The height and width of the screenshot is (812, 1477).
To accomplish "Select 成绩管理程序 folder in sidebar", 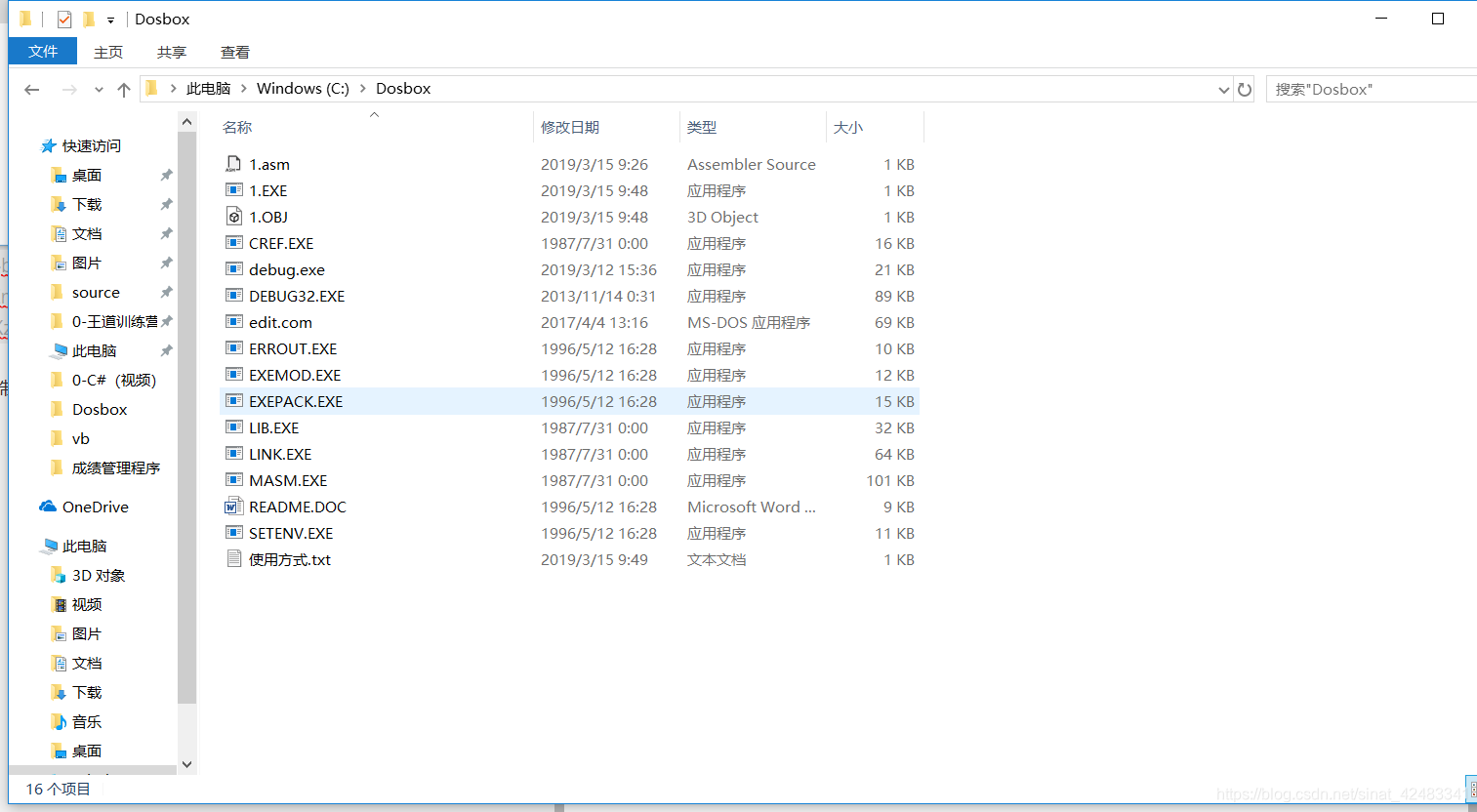I will pyautogui.click(x=116, y=467).
